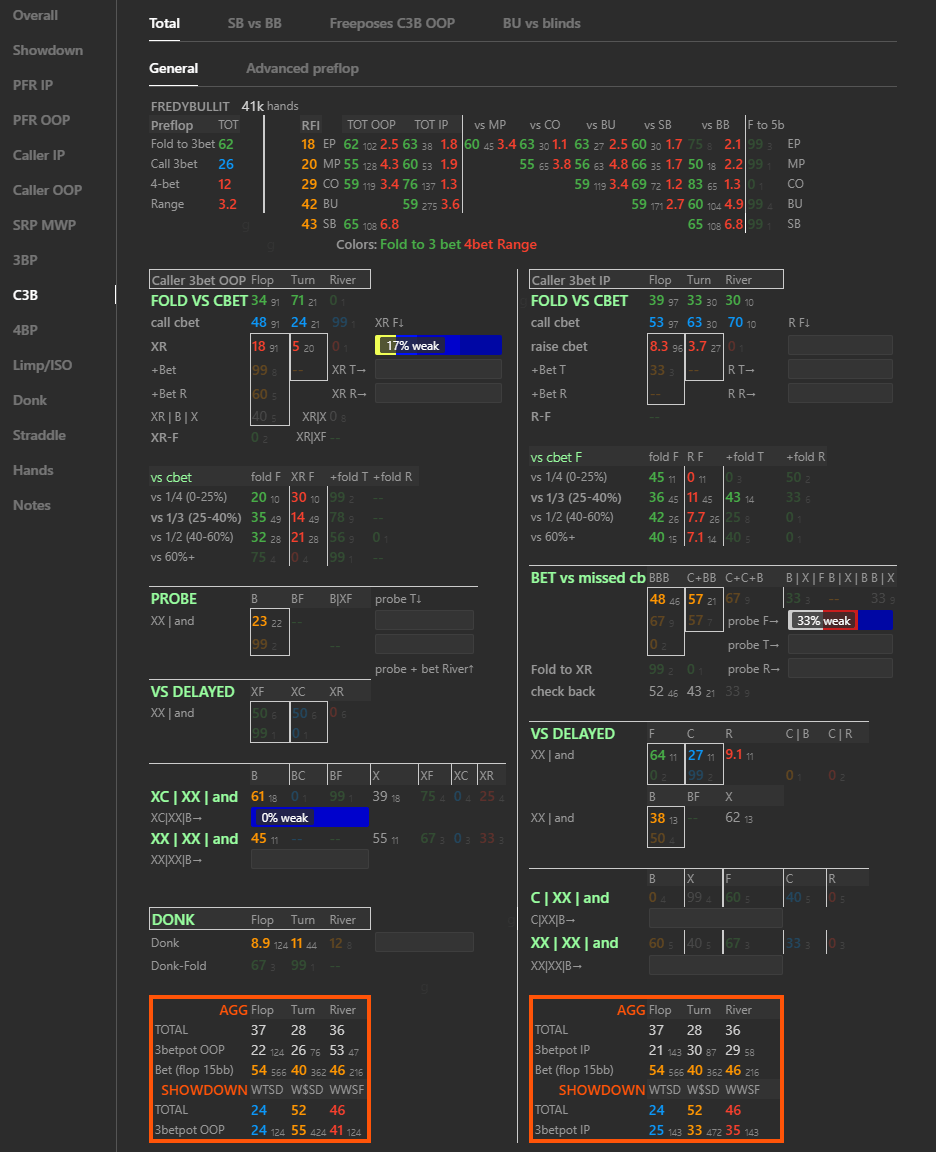Open Hands sidebar item

[x=33, y=470]
